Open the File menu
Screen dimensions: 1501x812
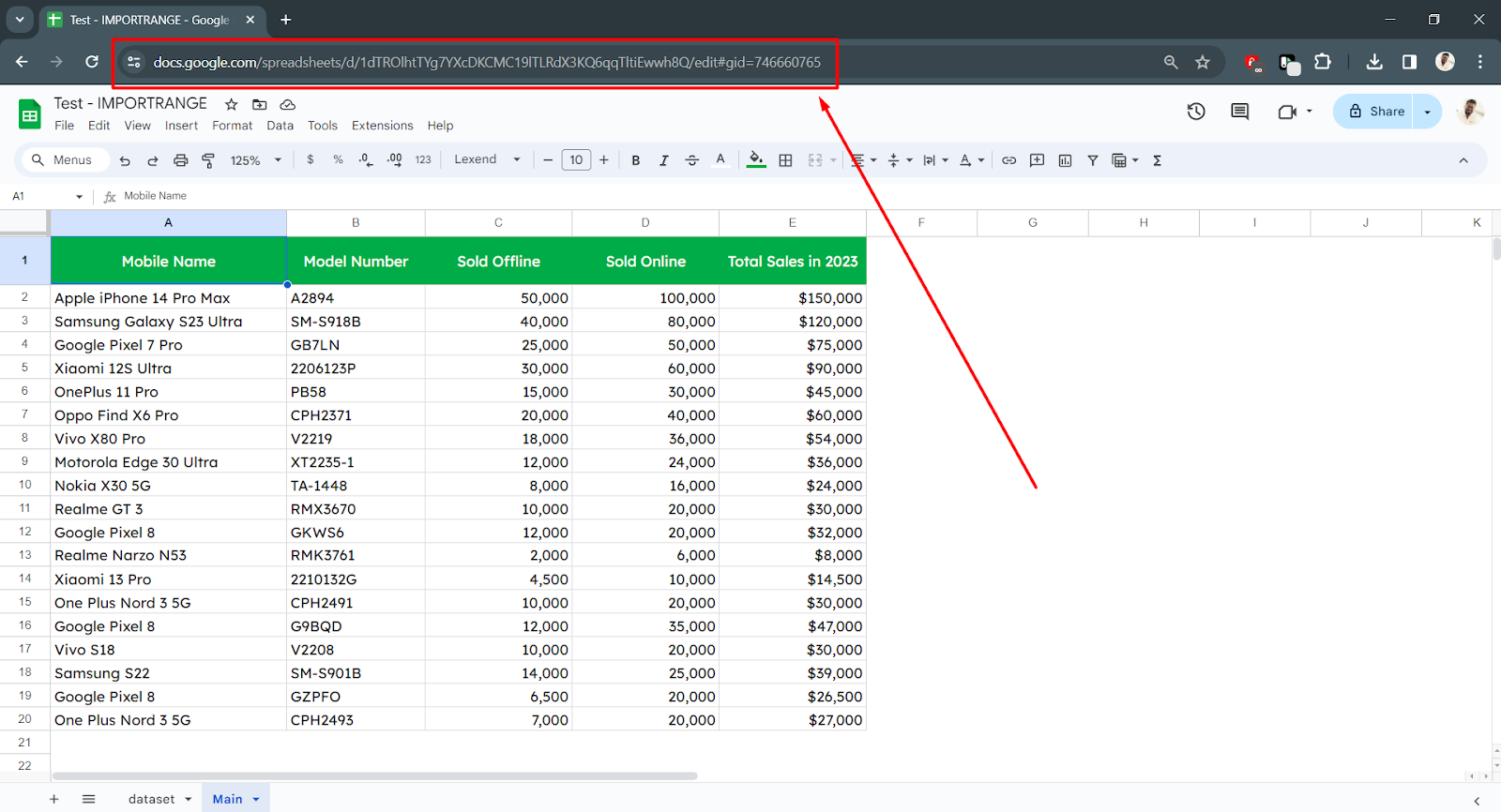64,126
